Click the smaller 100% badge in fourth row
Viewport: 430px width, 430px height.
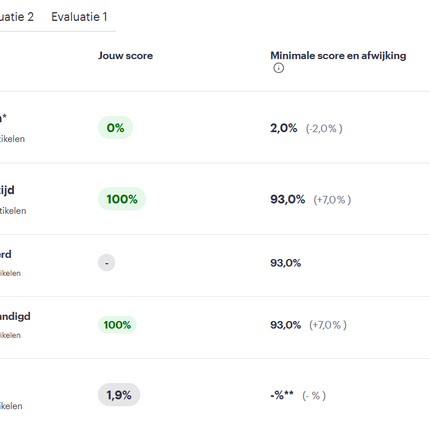pyautogui.click(x=117, y=325)
